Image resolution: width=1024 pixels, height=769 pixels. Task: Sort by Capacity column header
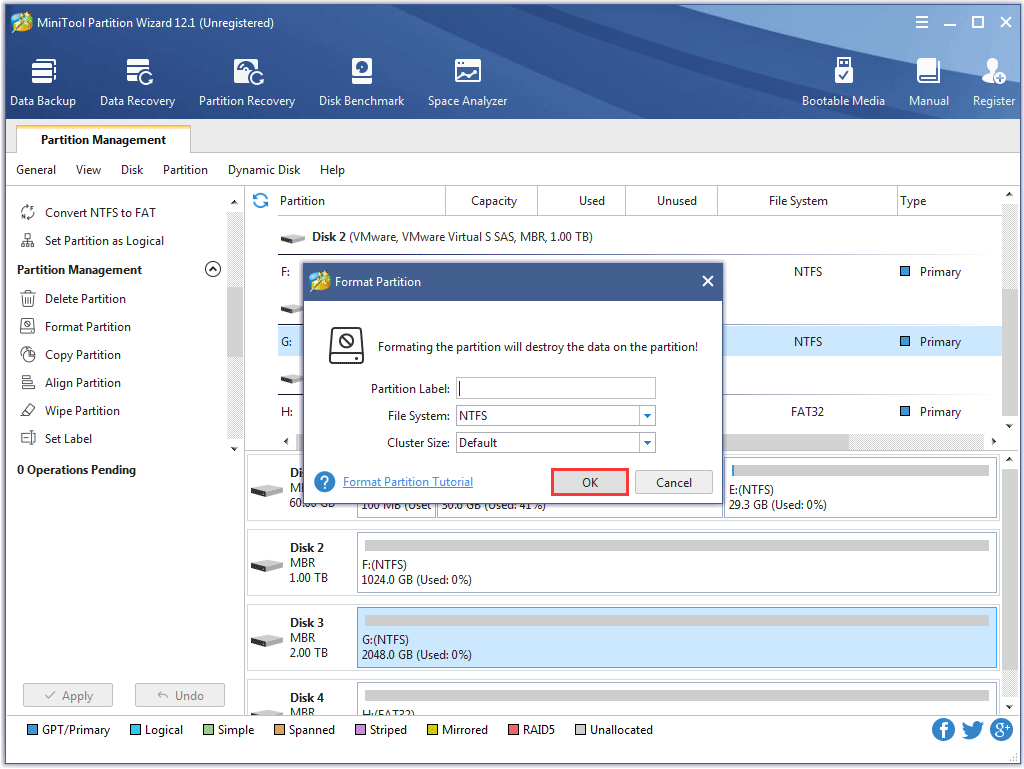(x=494, y=200)
